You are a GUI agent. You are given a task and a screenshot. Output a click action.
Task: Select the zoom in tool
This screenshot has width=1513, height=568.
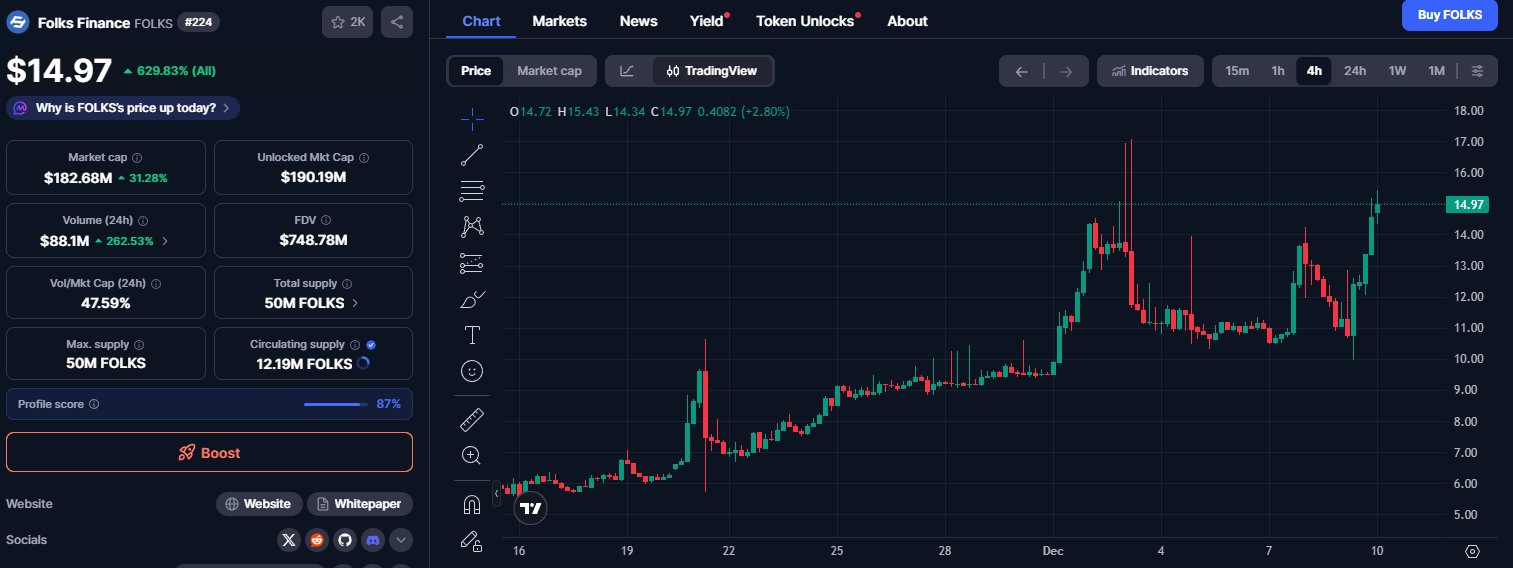pos(472,455)
